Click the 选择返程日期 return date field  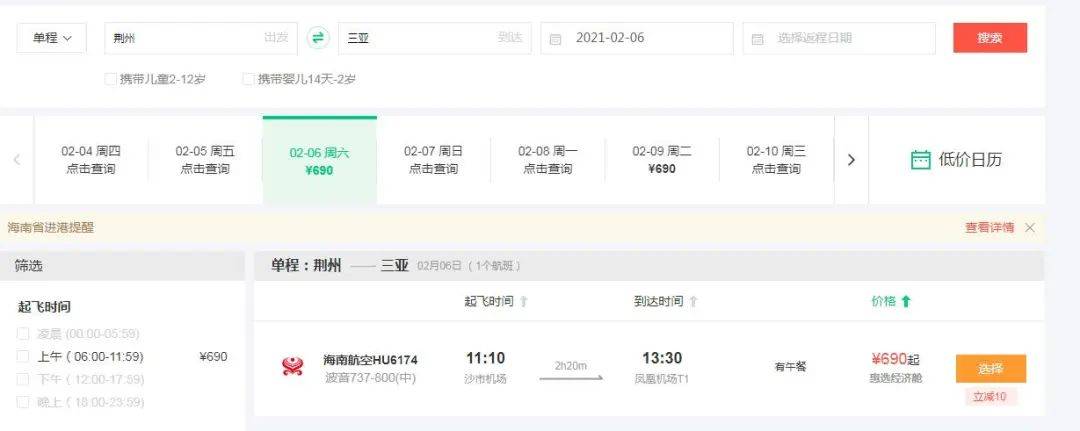839,38
